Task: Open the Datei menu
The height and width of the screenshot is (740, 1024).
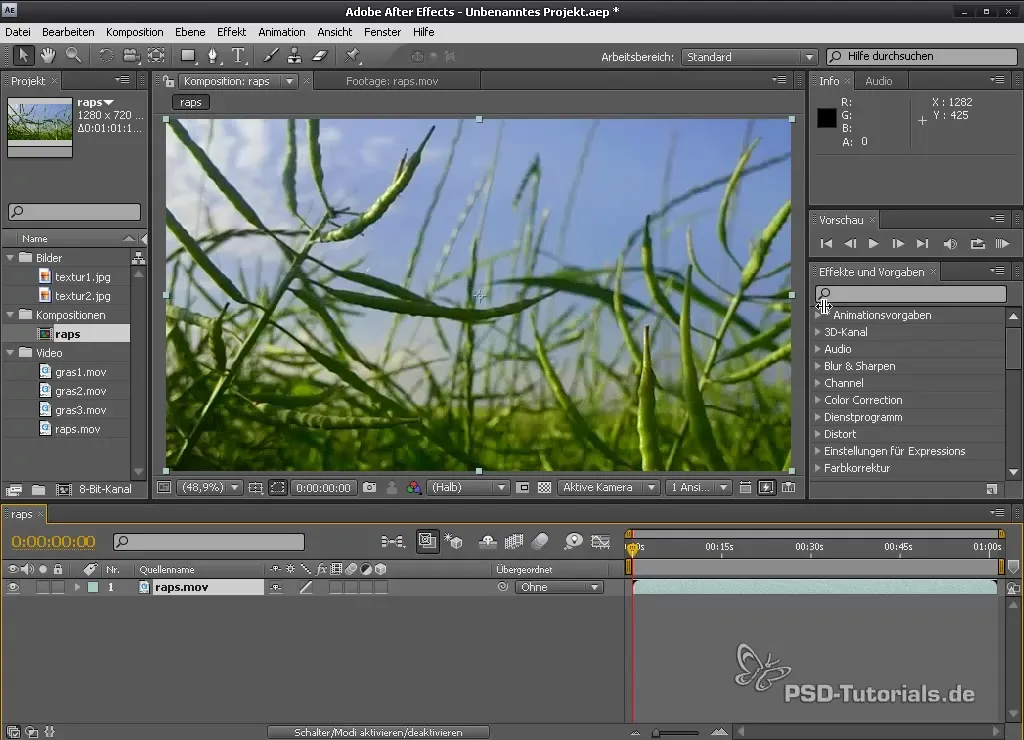Action: pyautogui.click(x=18, y=32)
